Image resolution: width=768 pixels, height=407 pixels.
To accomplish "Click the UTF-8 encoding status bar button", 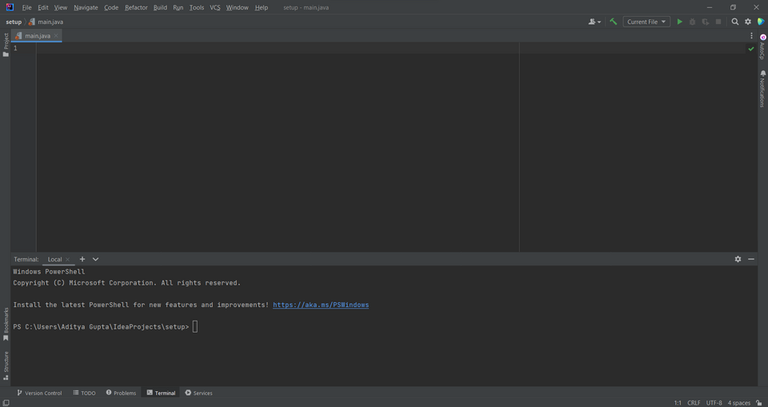I will pyautogui.click(x=714, y=403).
